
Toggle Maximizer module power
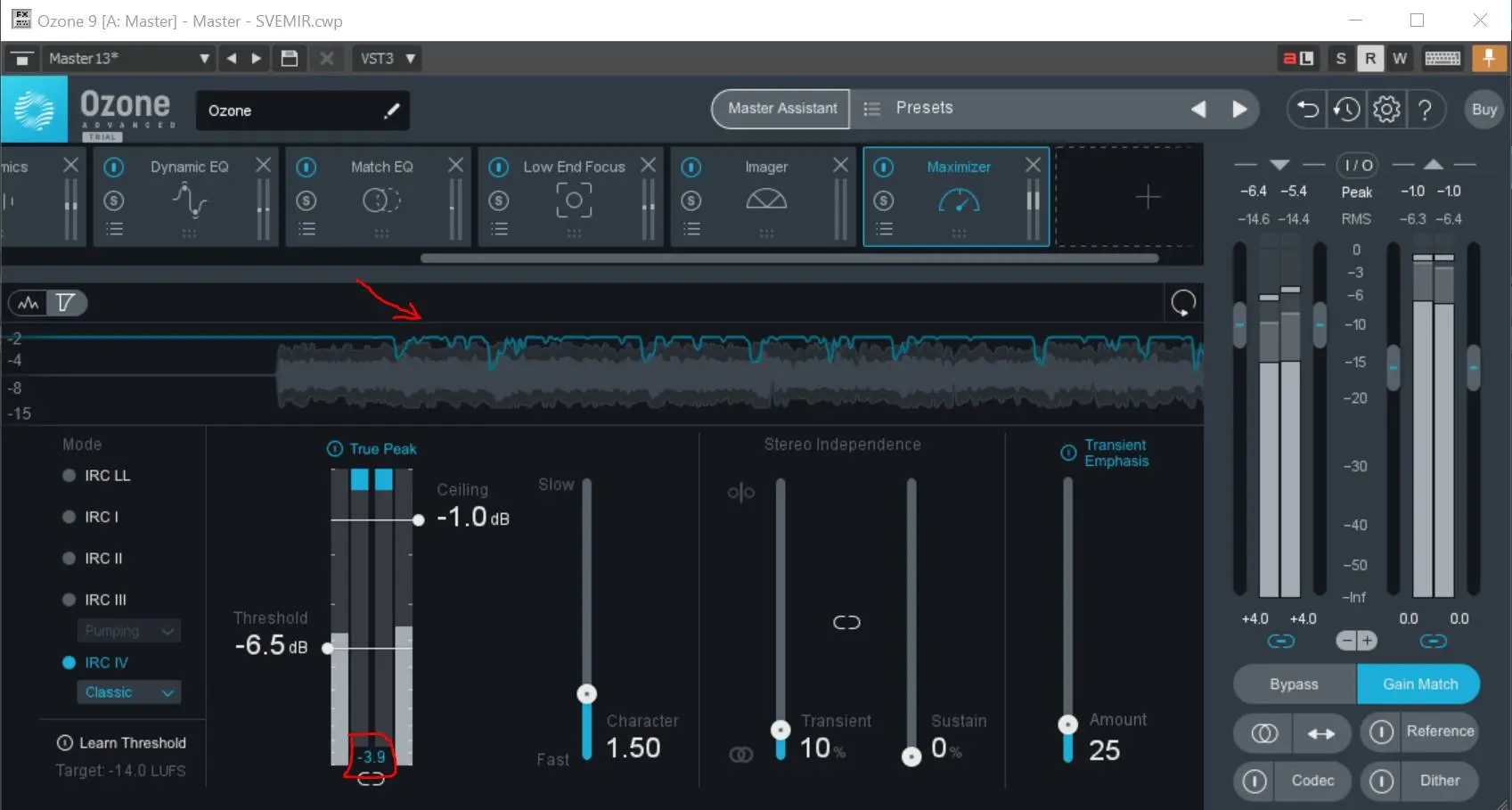(x=884, y=168)
